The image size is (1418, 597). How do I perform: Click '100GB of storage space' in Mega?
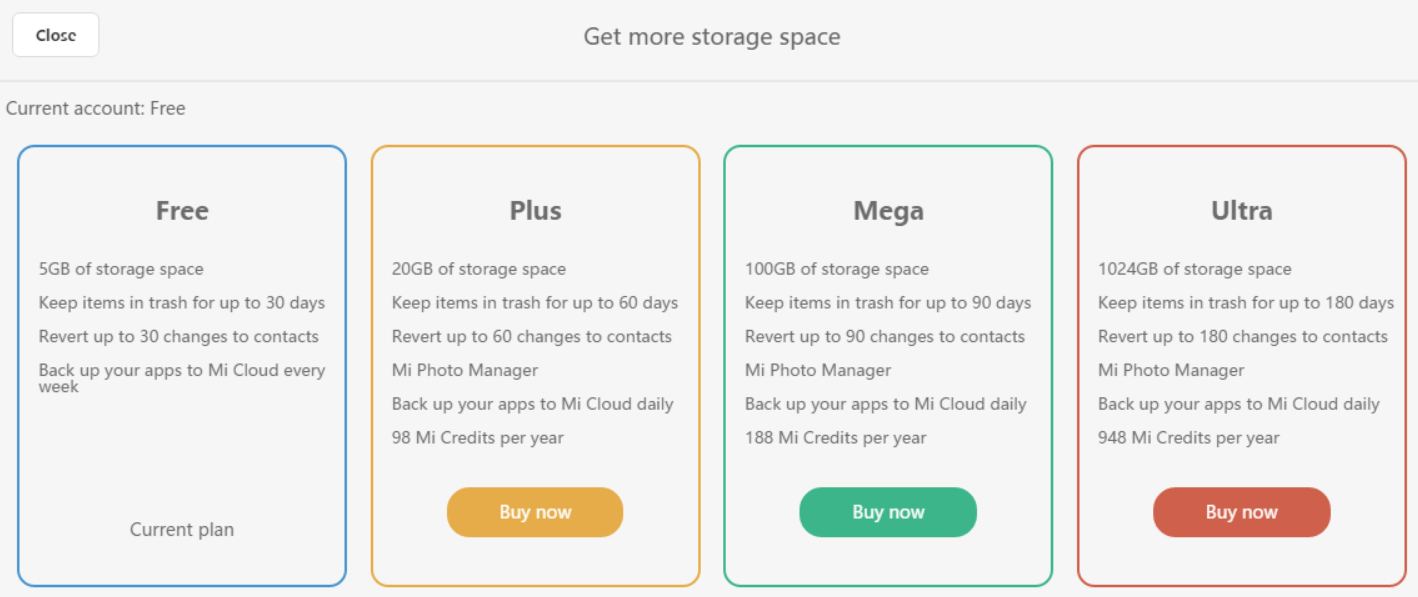[x=836, y=269]
